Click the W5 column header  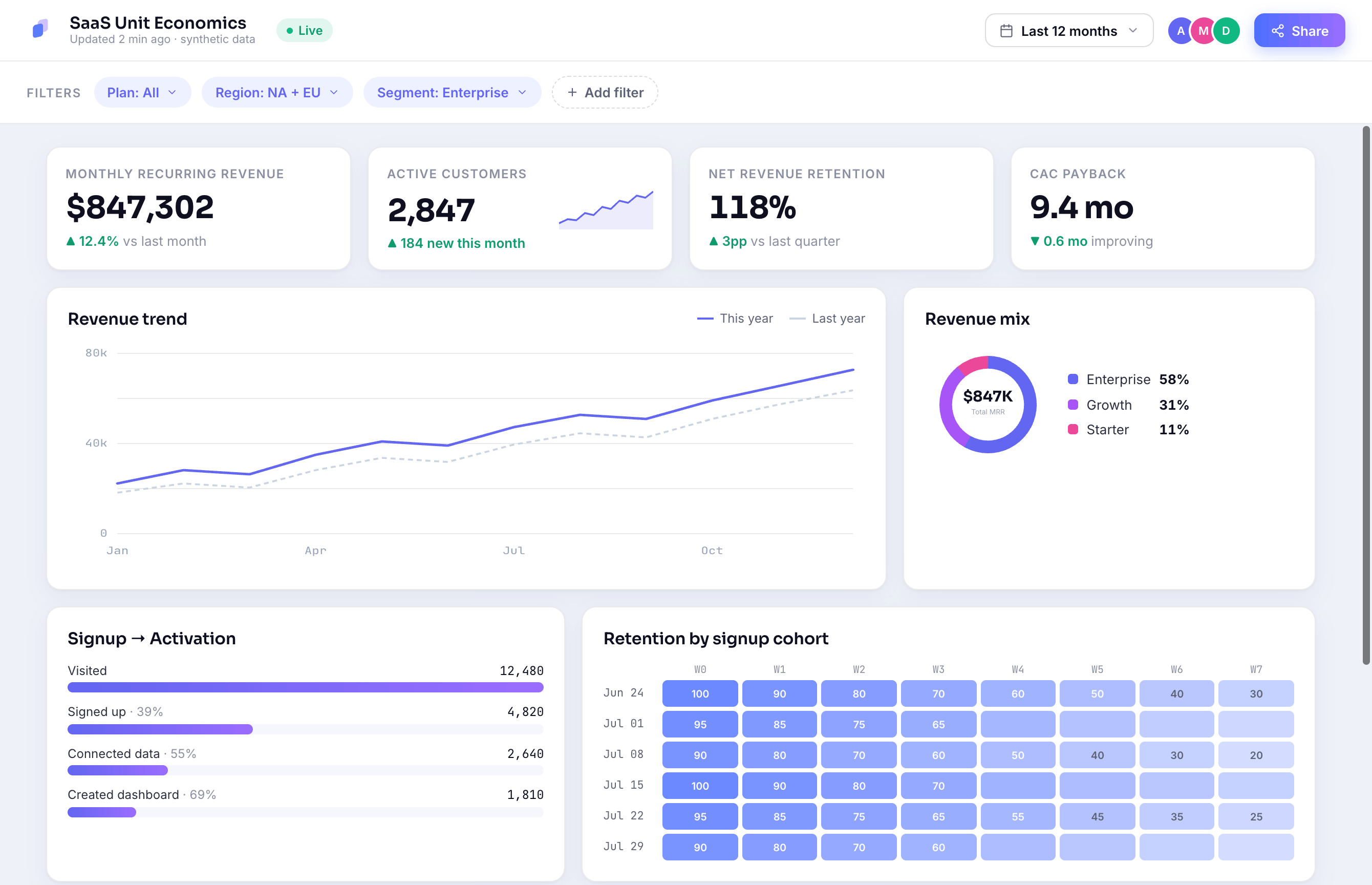(x=1097, y=669)
